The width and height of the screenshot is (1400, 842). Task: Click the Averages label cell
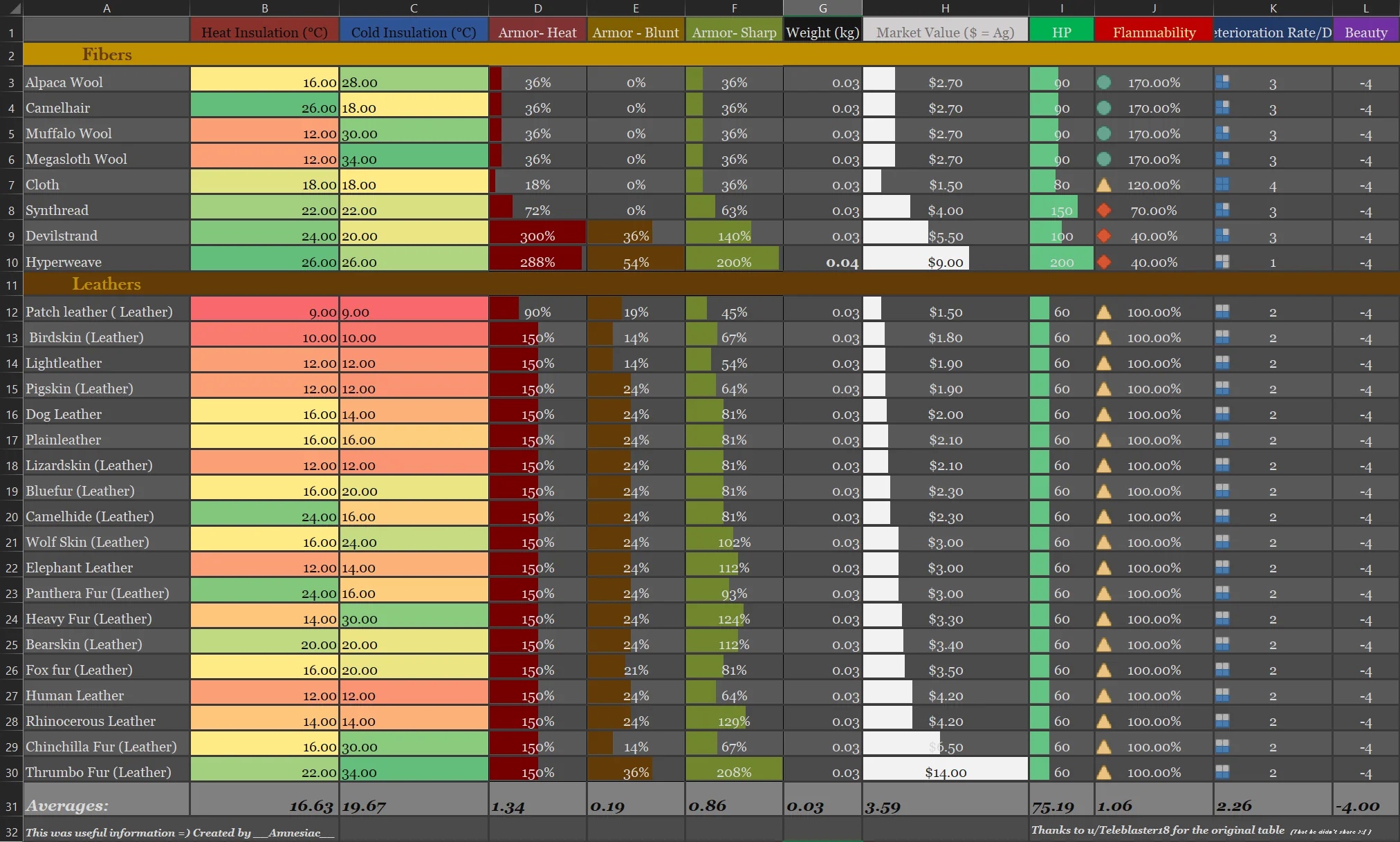pyautogui.click(x=68, y=805)
